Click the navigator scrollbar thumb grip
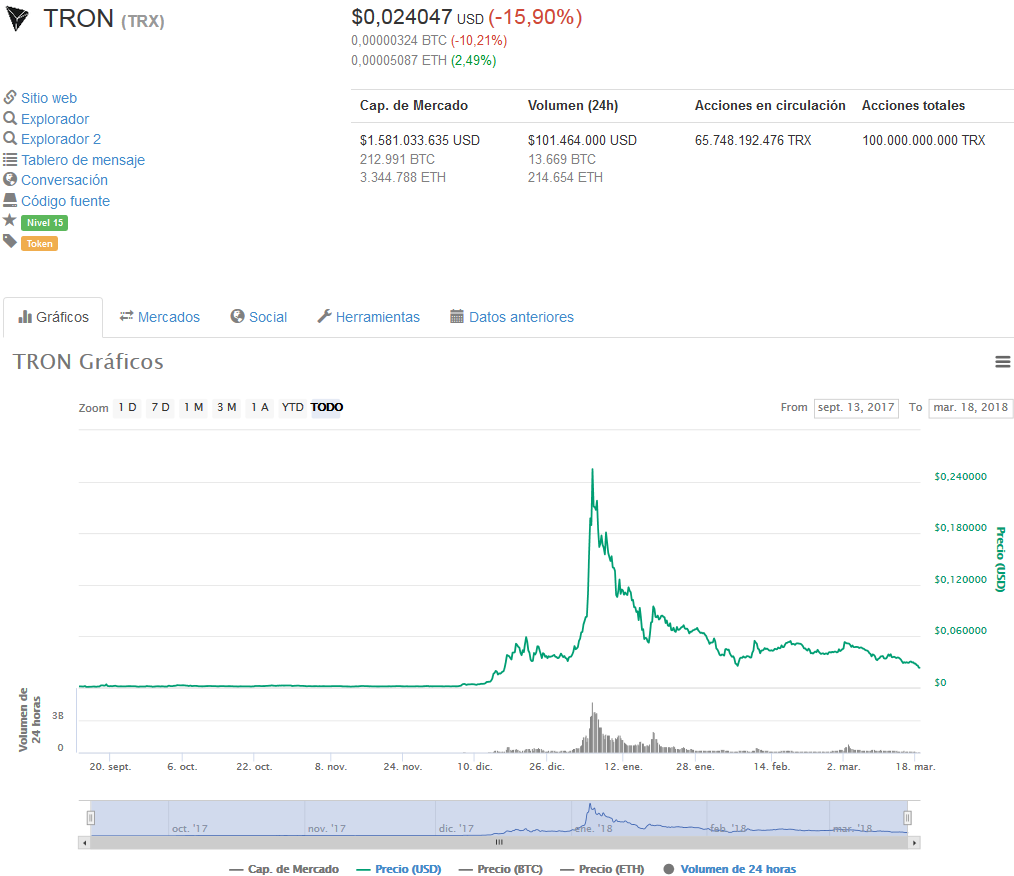Image resolution: width=1014 pixels, height=876 pixels. point(499,842)
